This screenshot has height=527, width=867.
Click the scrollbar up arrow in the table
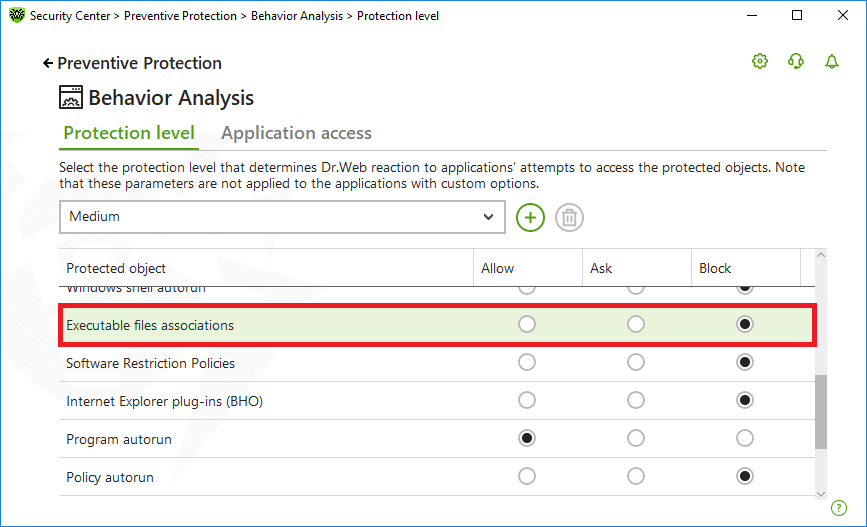click(x=821, y=255)
